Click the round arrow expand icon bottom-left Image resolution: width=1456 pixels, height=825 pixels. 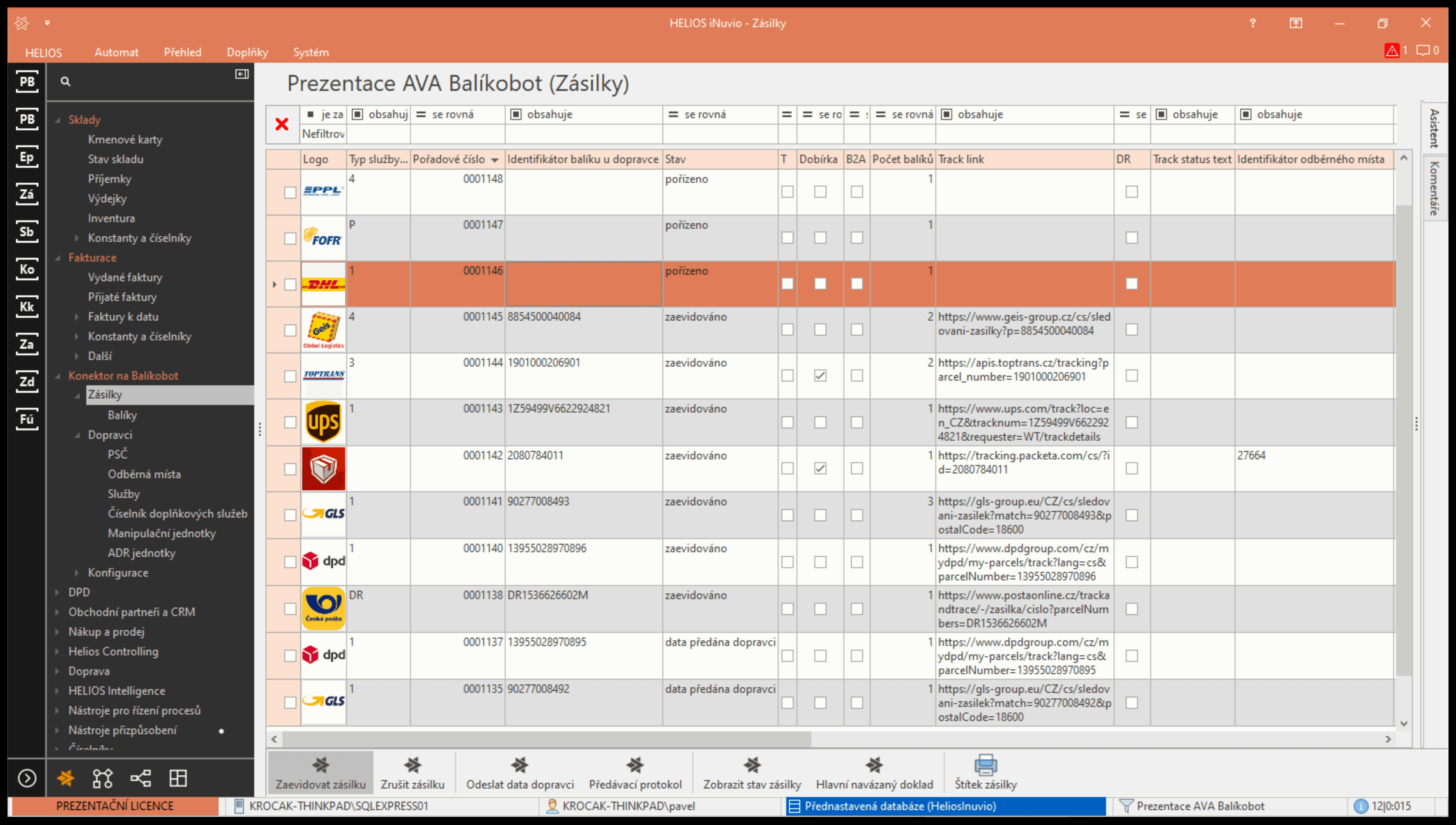click(27, 778)
